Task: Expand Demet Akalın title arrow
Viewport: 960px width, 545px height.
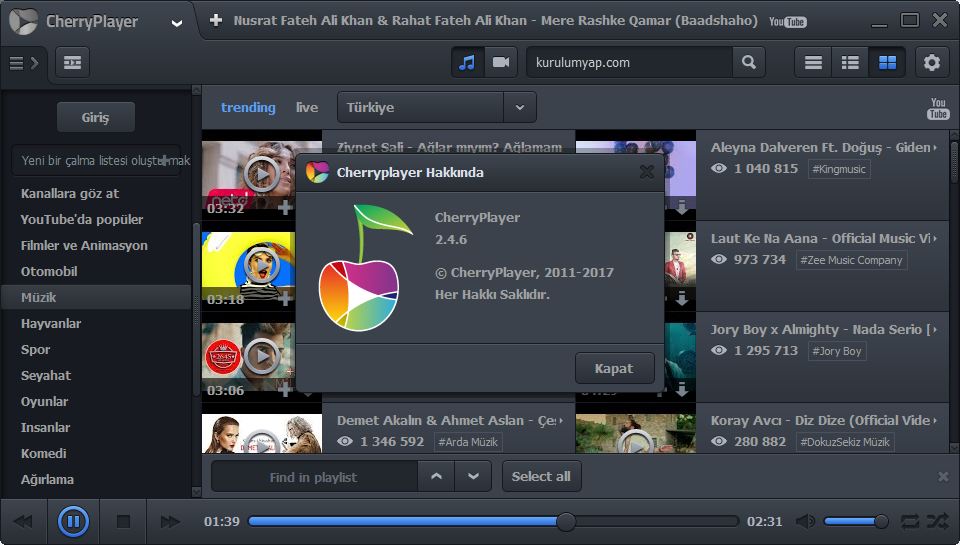Action: (x=561, y=421)
